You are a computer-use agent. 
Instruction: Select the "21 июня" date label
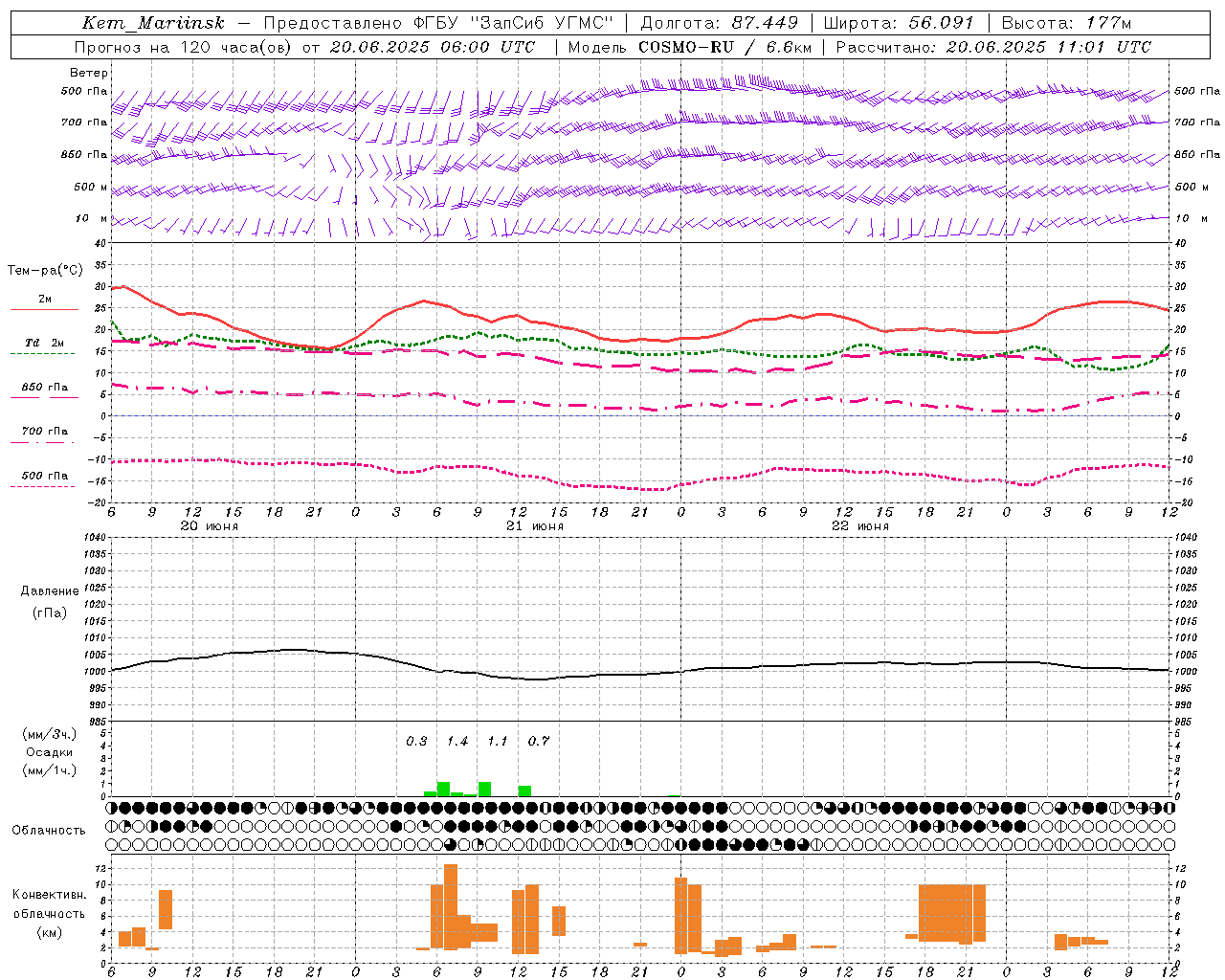pyautogui.click(x=535, y=526)
